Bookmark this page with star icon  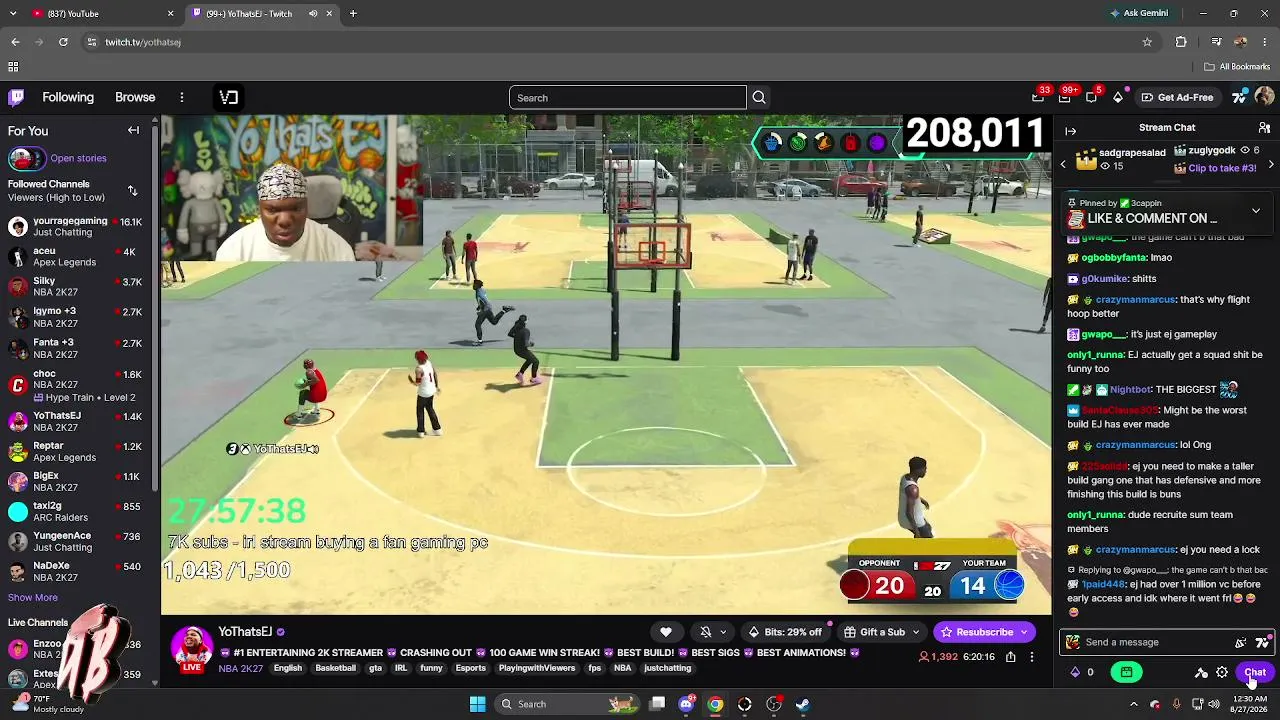tap(1147, 42)
